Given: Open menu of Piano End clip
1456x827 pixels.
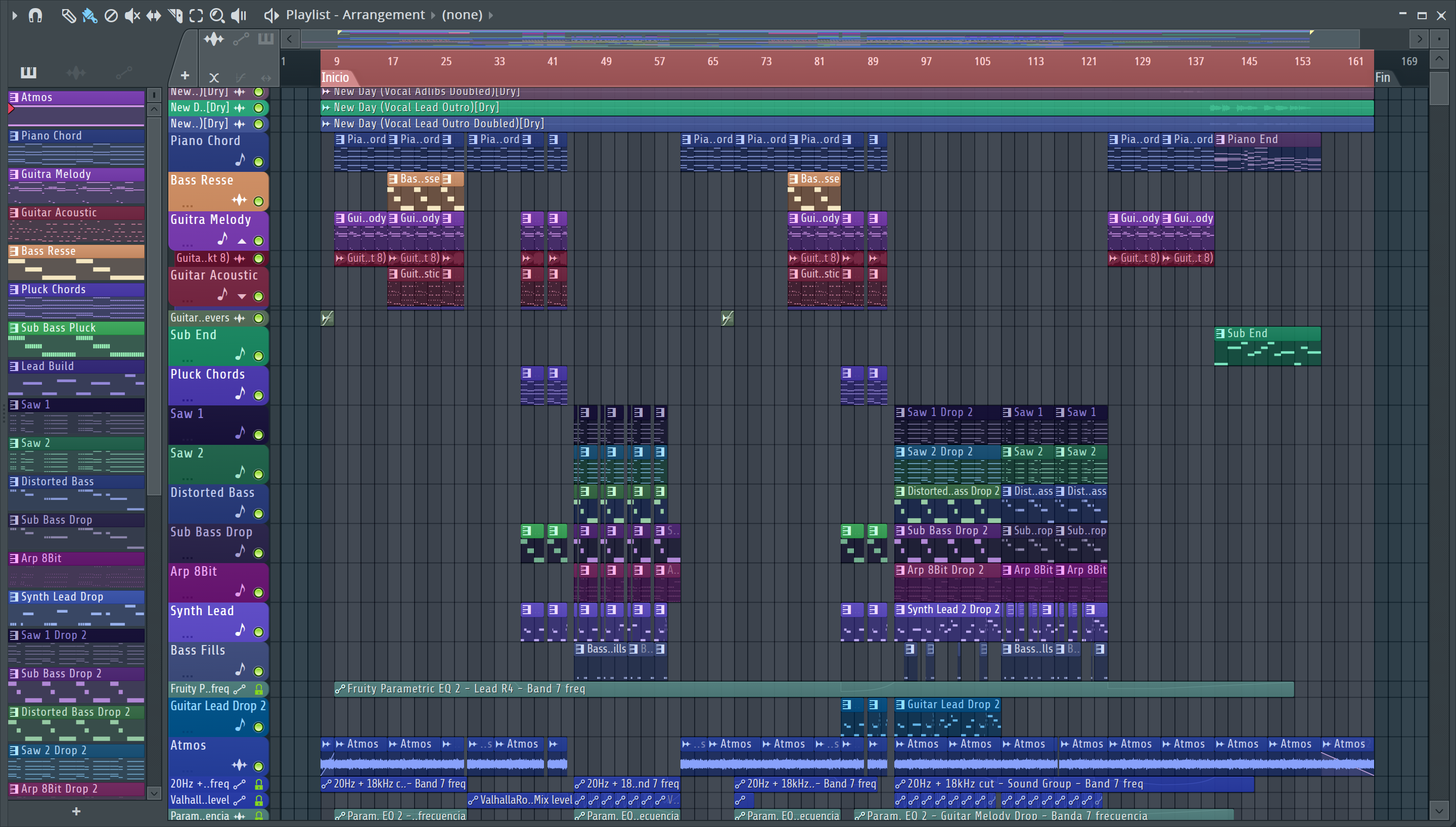Looking at the screenshot, I should [1220, 140].
